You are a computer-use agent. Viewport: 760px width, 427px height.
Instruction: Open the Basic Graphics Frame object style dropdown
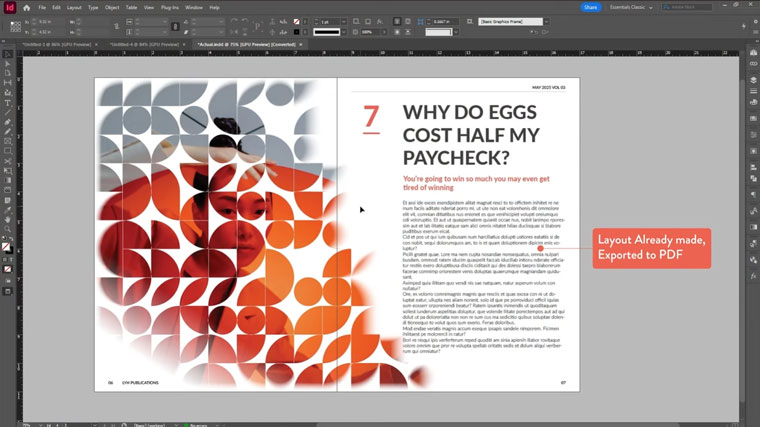point(546,22)
